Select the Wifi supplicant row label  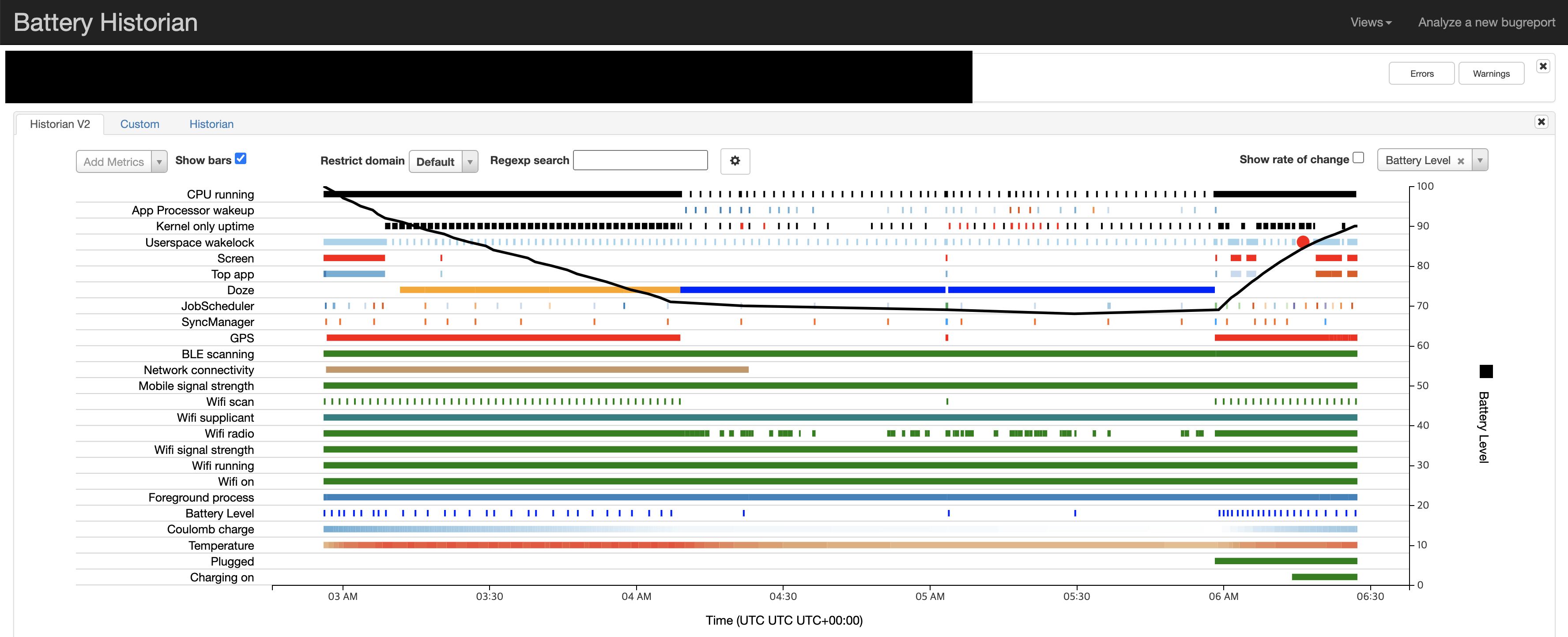tap(215, 417)
